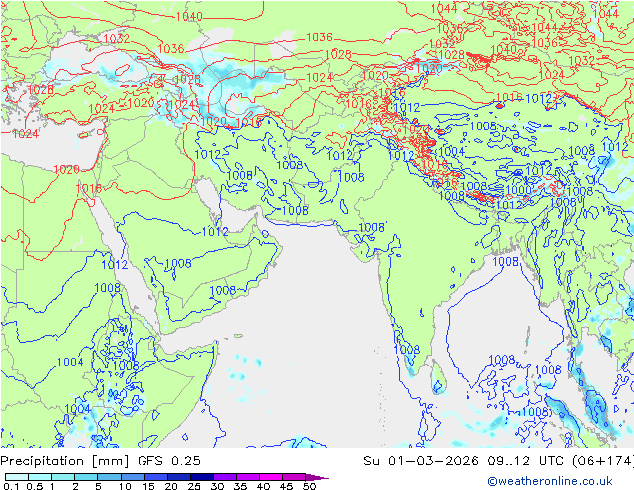Click the blue '1000' isobar label

[x=518, y=190]
